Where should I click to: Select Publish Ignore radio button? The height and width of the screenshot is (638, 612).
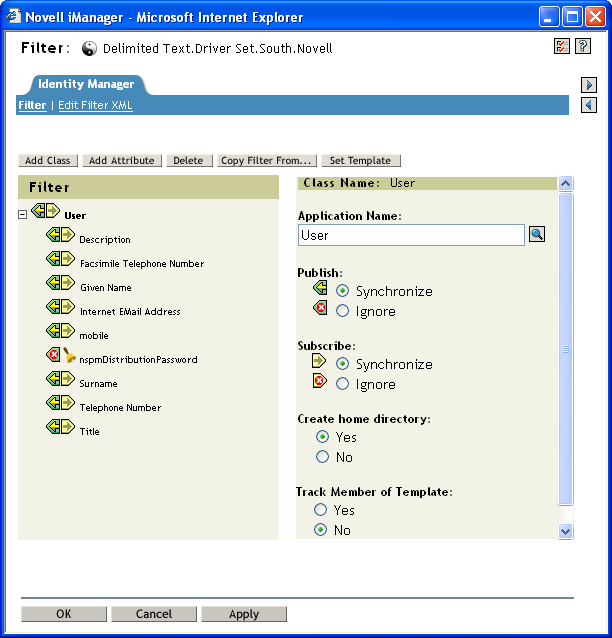342,311
